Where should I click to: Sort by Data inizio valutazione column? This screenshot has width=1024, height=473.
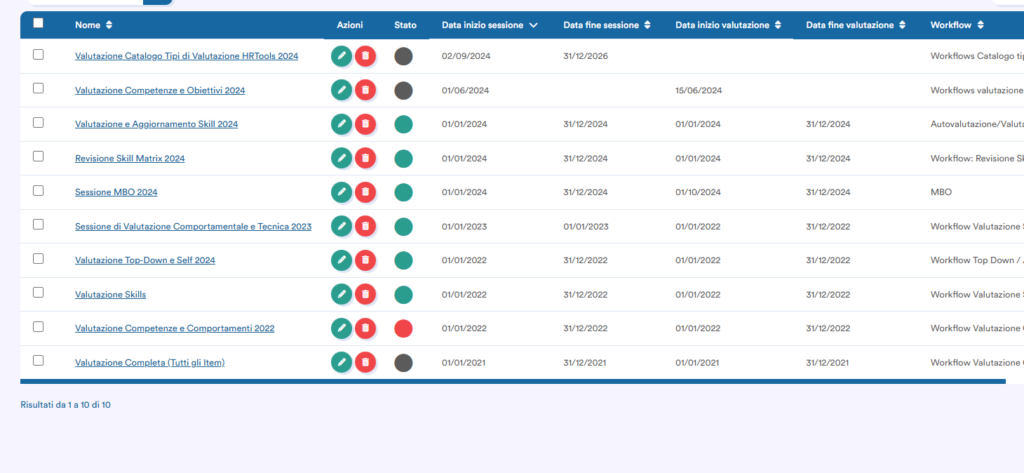coord(728,25)
